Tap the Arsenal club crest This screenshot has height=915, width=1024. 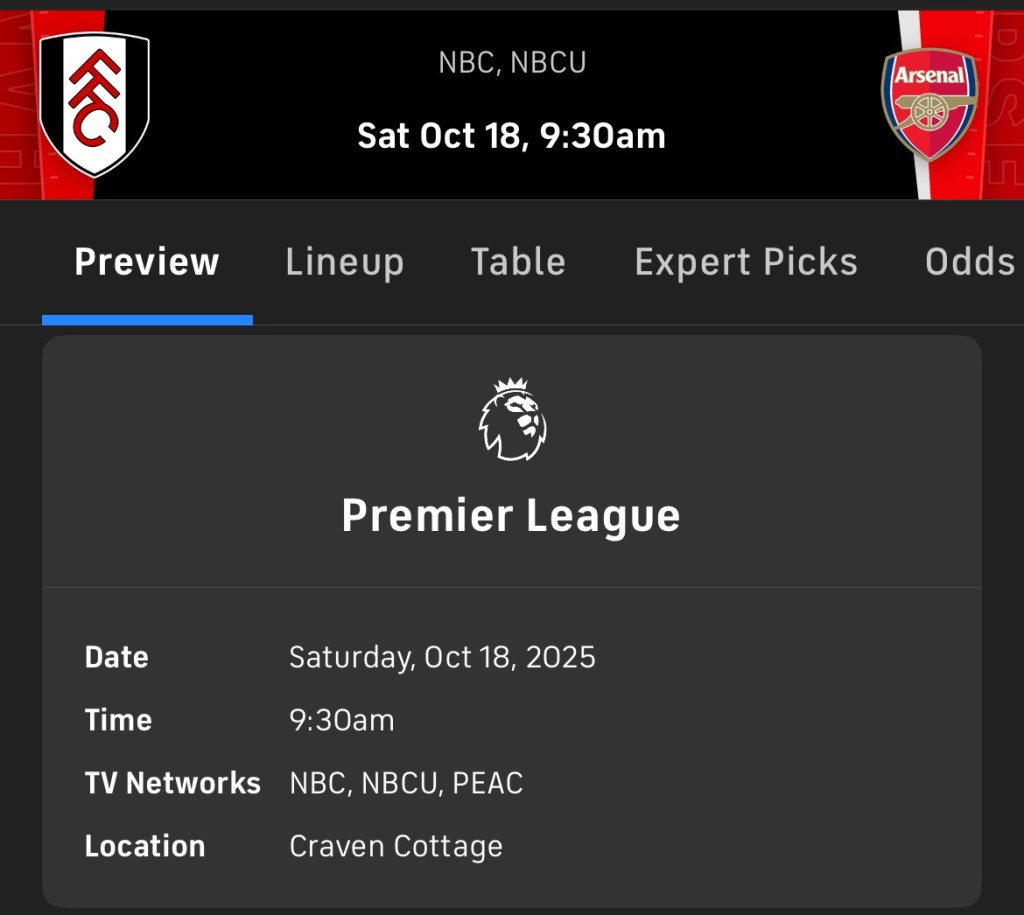[x=929, y=104]
